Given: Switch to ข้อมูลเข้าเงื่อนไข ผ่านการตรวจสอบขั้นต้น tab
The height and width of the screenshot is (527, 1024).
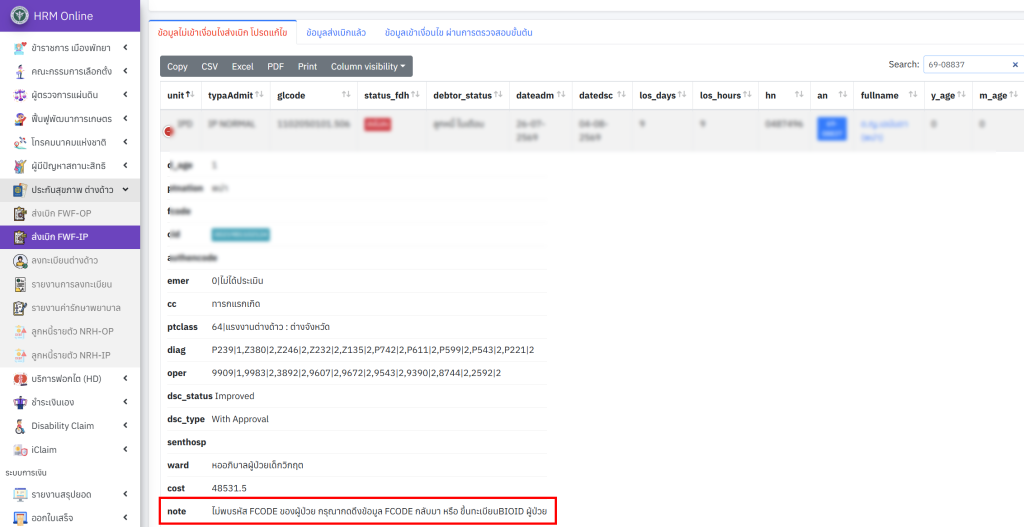Looking at the screenshot, I should [x=458, y=32].
